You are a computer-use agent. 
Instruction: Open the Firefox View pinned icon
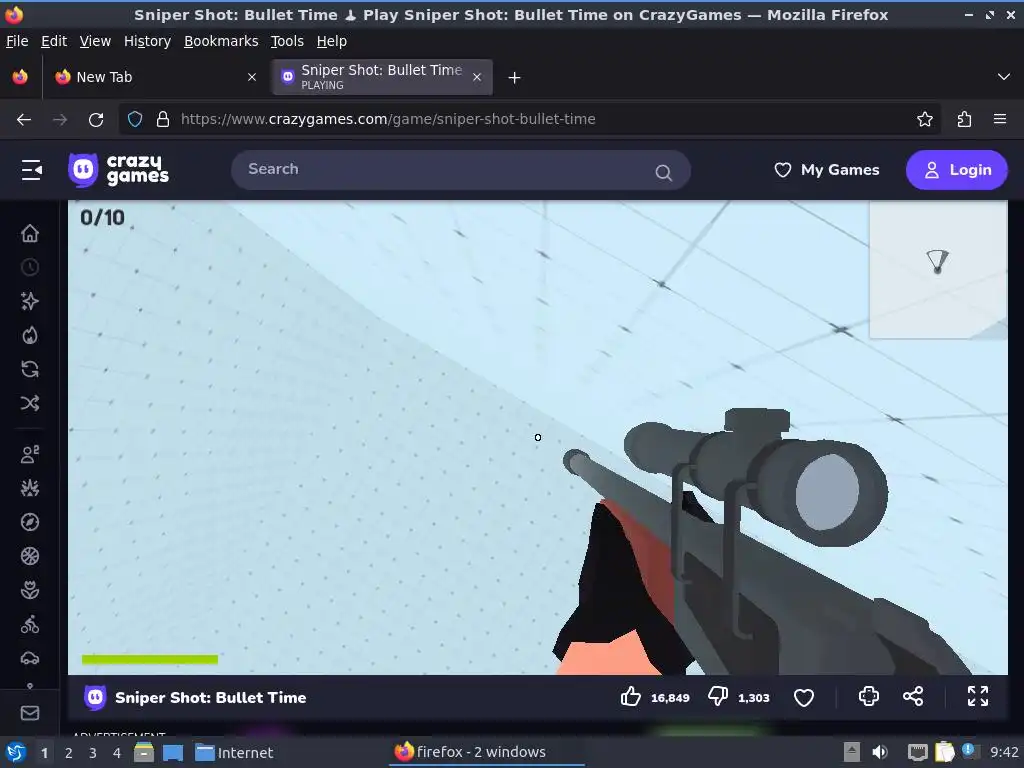(20, 77)
